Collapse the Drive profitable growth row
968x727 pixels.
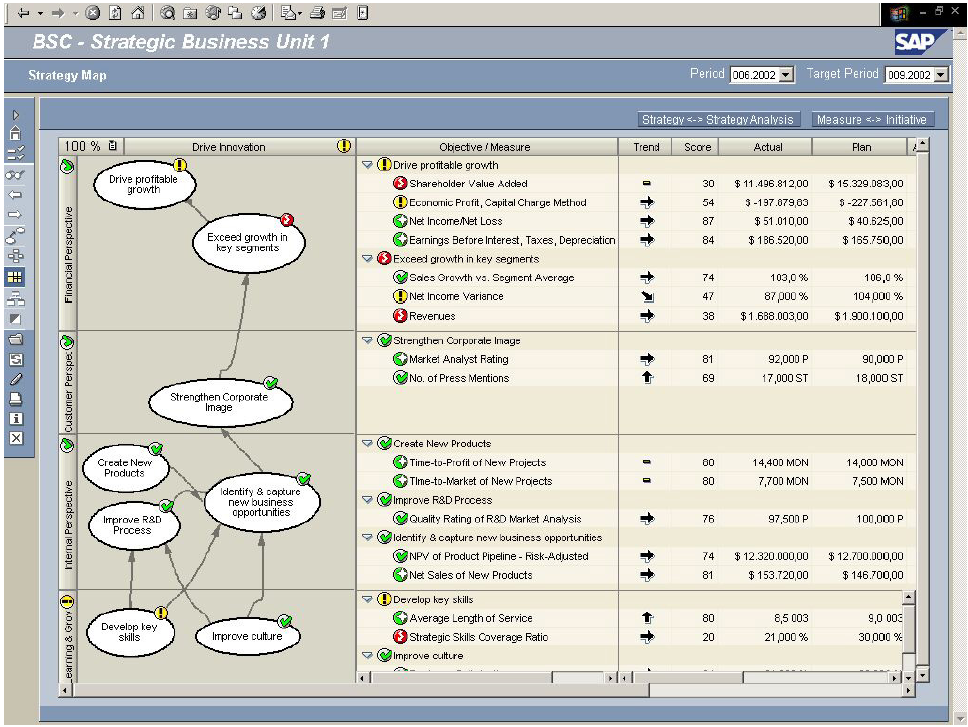click(367, 165)
